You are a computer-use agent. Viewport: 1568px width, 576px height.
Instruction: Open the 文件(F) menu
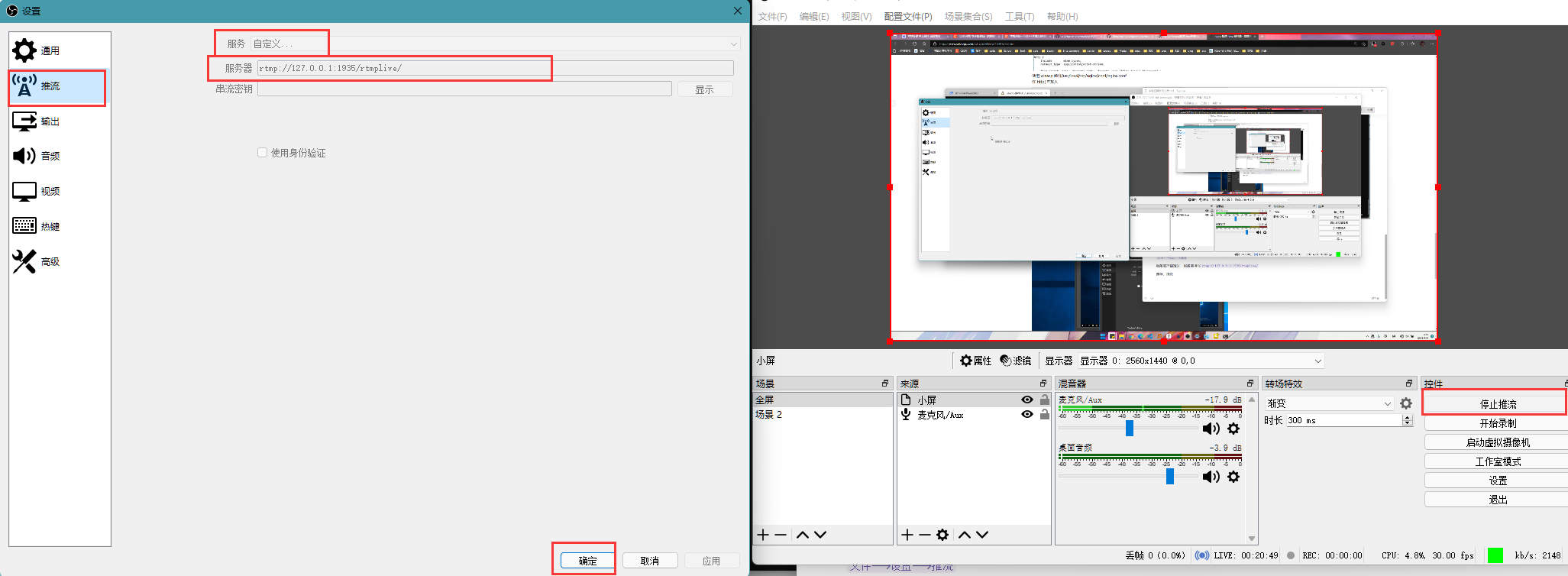772,16
